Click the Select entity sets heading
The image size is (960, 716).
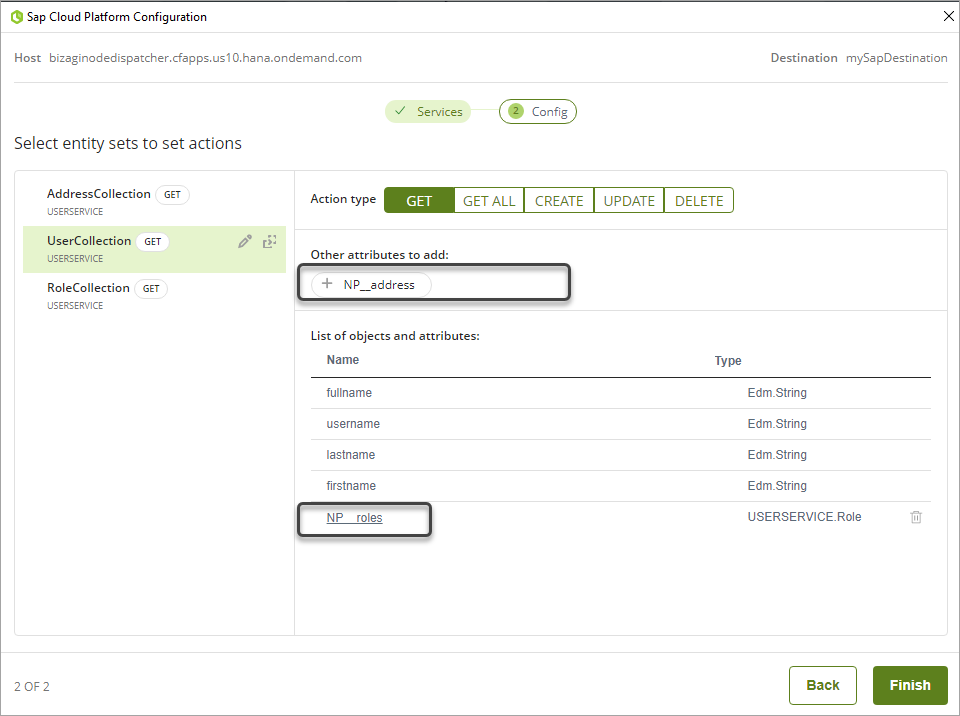128,143
